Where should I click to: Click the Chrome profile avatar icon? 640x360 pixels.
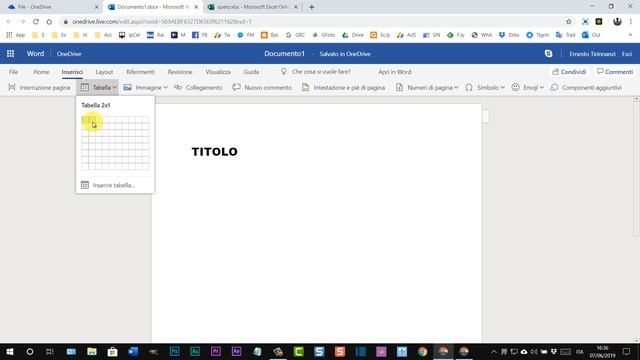(x=617, y=22)
